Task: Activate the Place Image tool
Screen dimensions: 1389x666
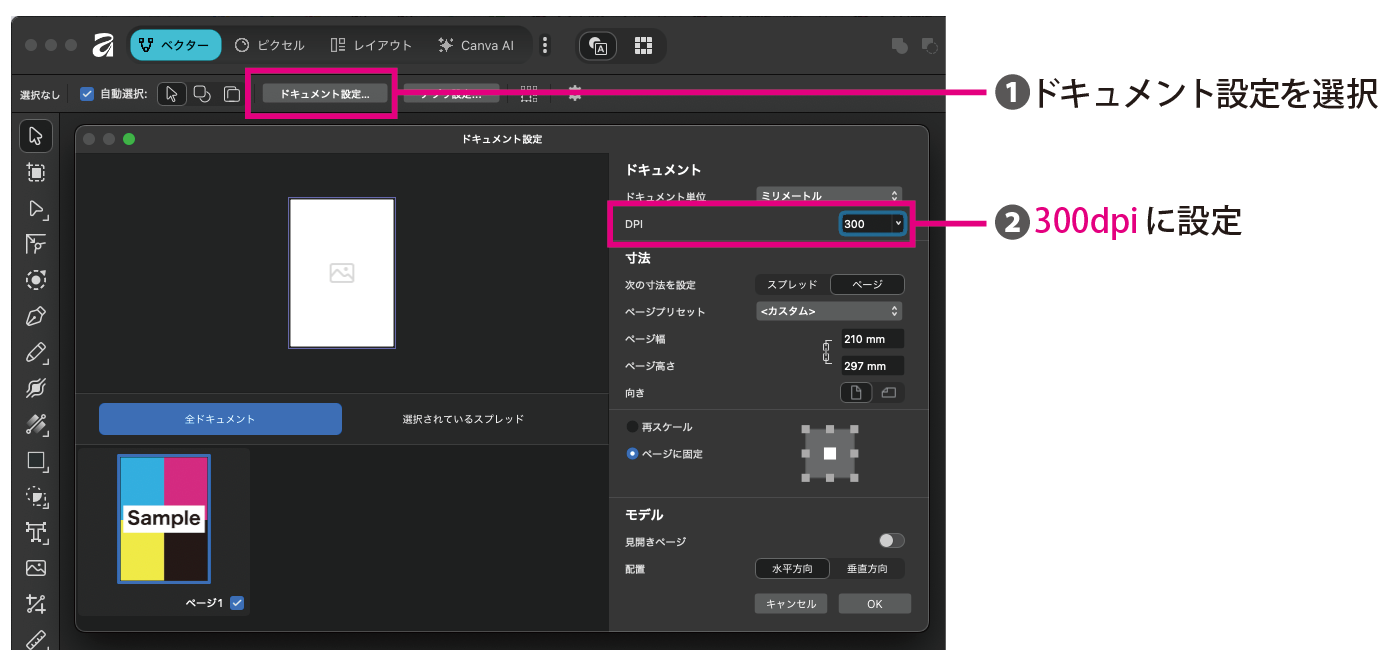Action: (x=36, y=568)
